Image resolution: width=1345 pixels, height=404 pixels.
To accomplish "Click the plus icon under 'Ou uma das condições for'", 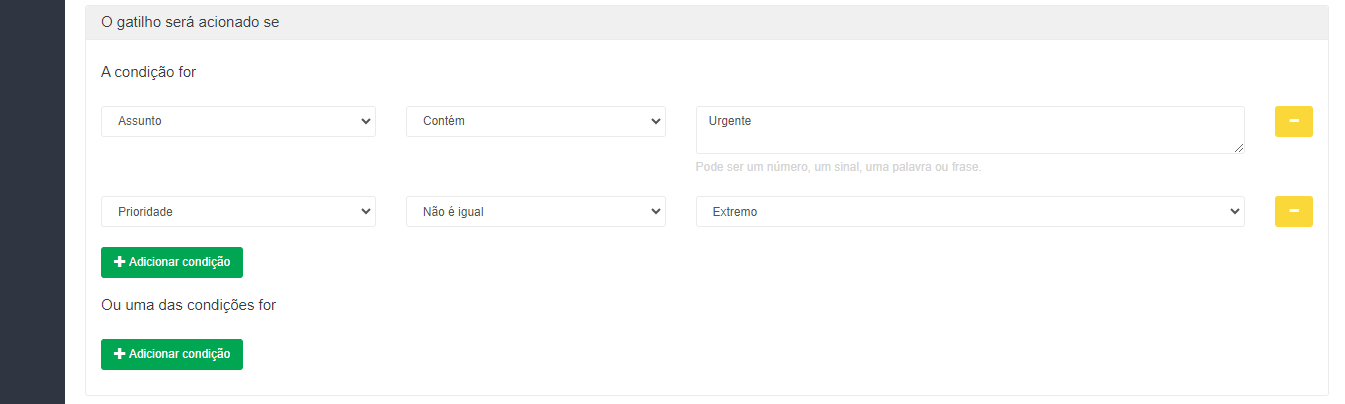I will pyautogui.click(x=120, y=354).
